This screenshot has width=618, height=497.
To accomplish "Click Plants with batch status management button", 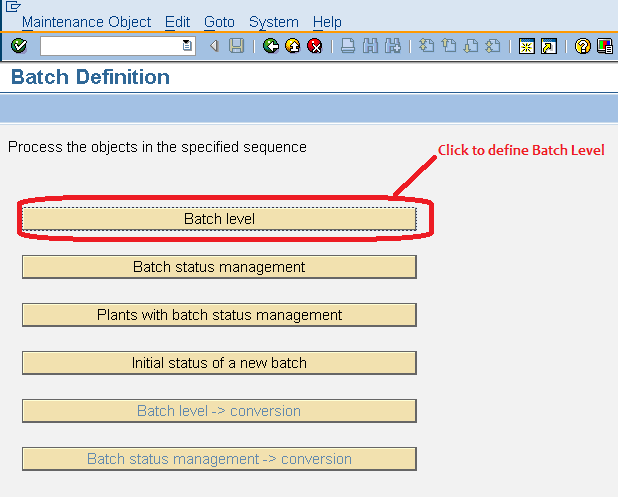I will [219, 315].
